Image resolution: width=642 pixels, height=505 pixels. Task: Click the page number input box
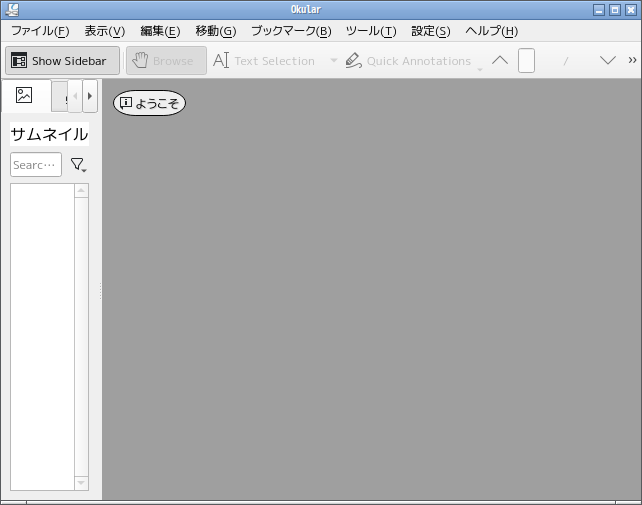(x=526, y=61)
